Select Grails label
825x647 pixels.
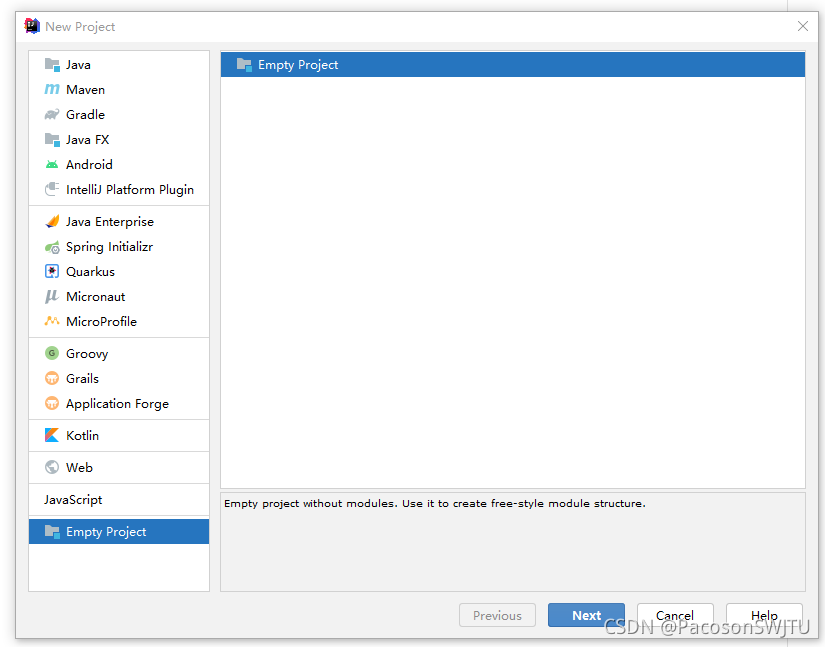pyautogui.click(x=83, y=379)
